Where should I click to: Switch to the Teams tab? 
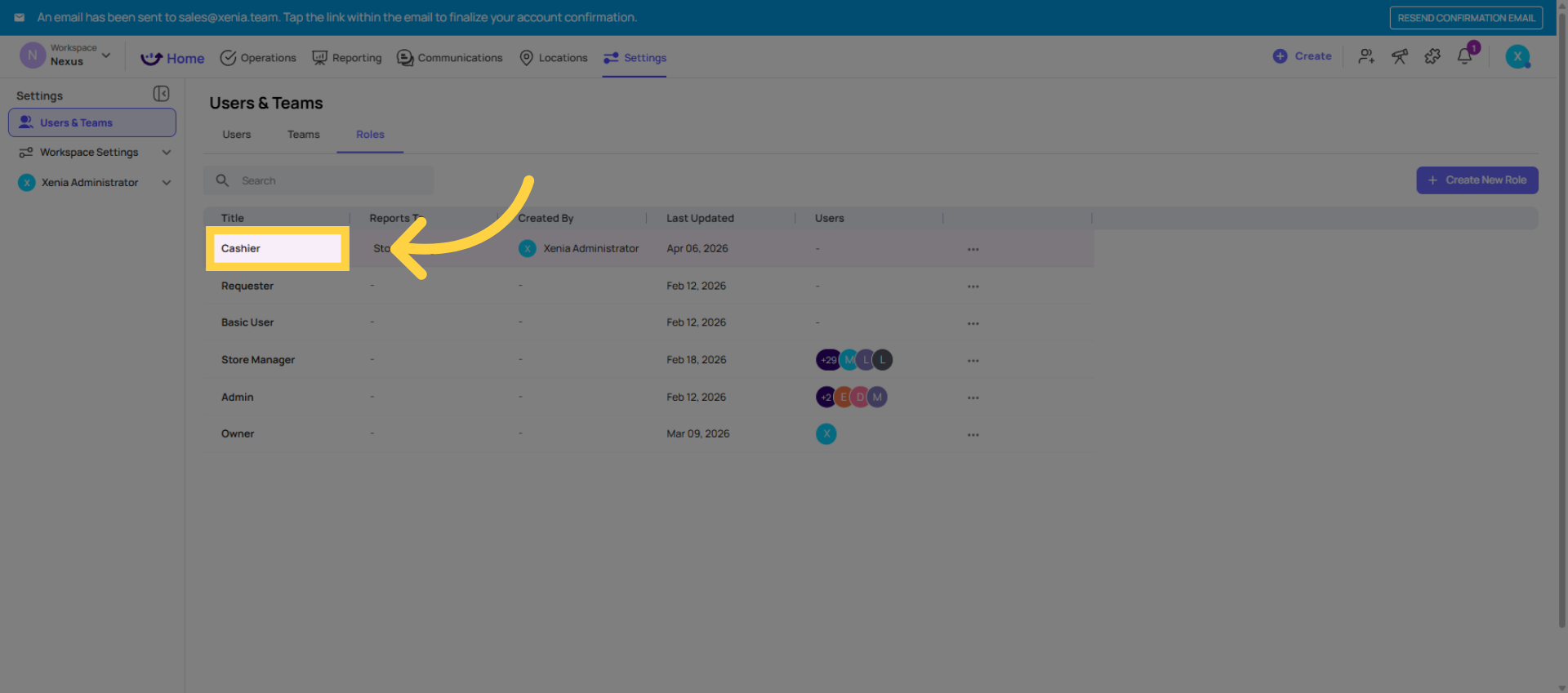(x=303, y=135)
